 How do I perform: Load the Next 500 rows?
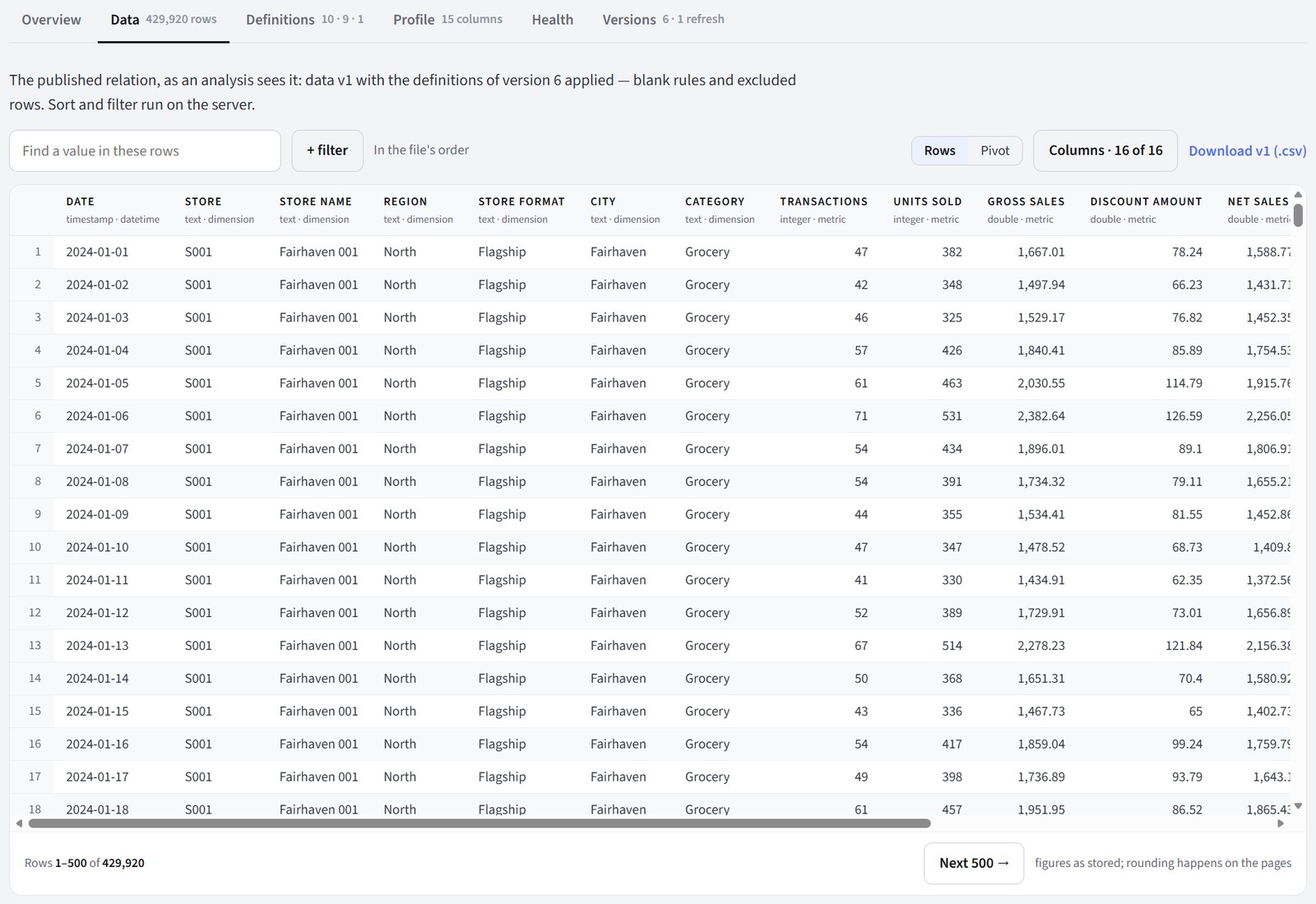974,863
